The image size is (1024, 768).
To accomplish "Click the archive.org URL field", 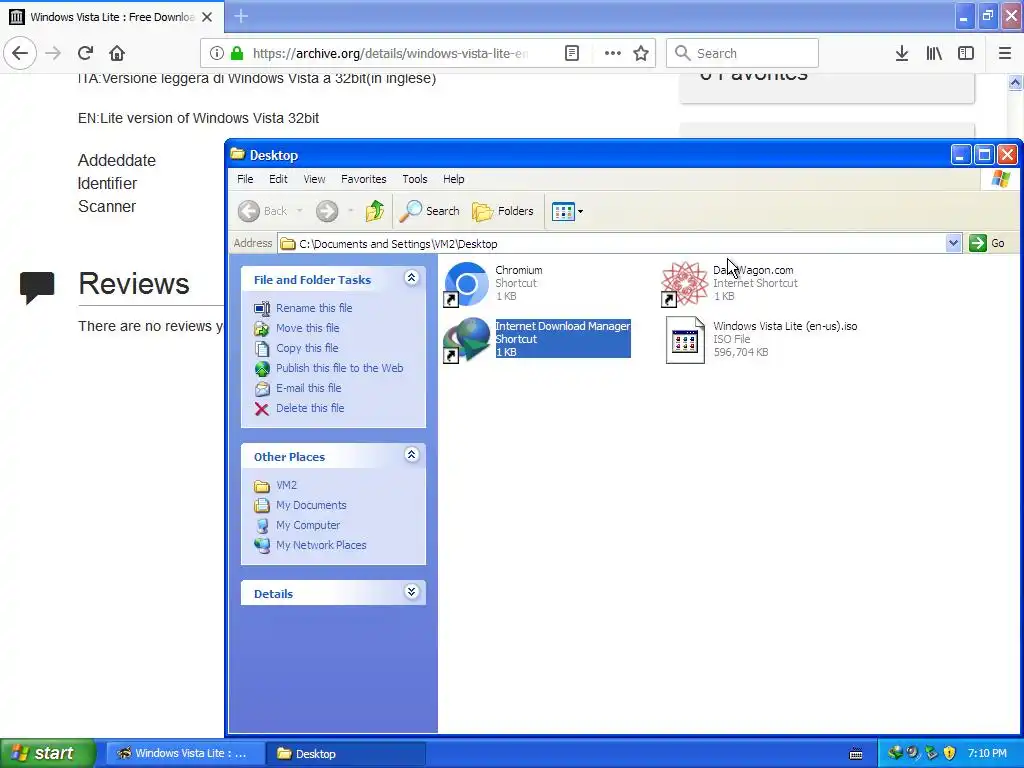I will point(390,54).
